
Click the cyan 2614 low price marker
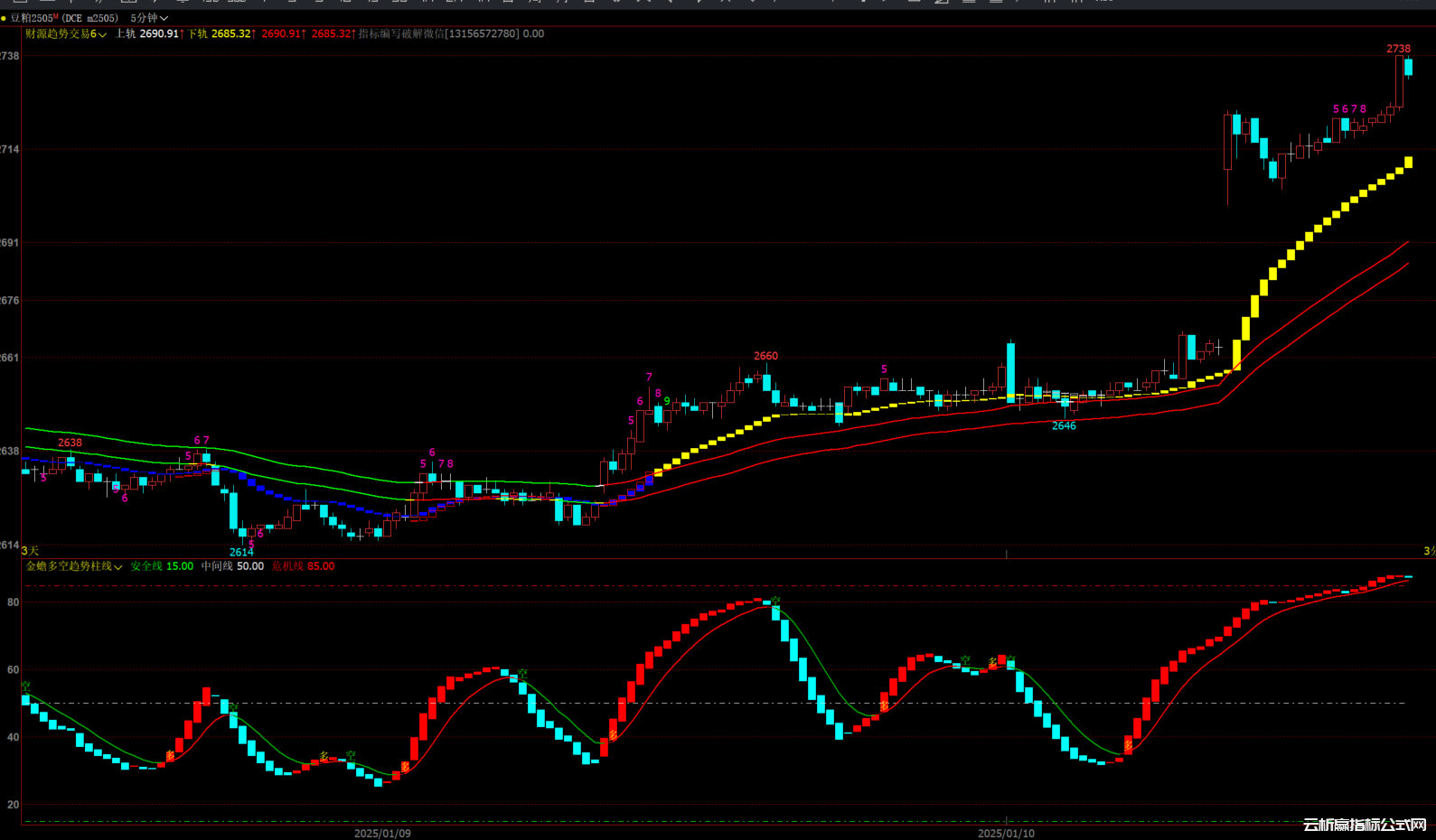coord(241,552)
